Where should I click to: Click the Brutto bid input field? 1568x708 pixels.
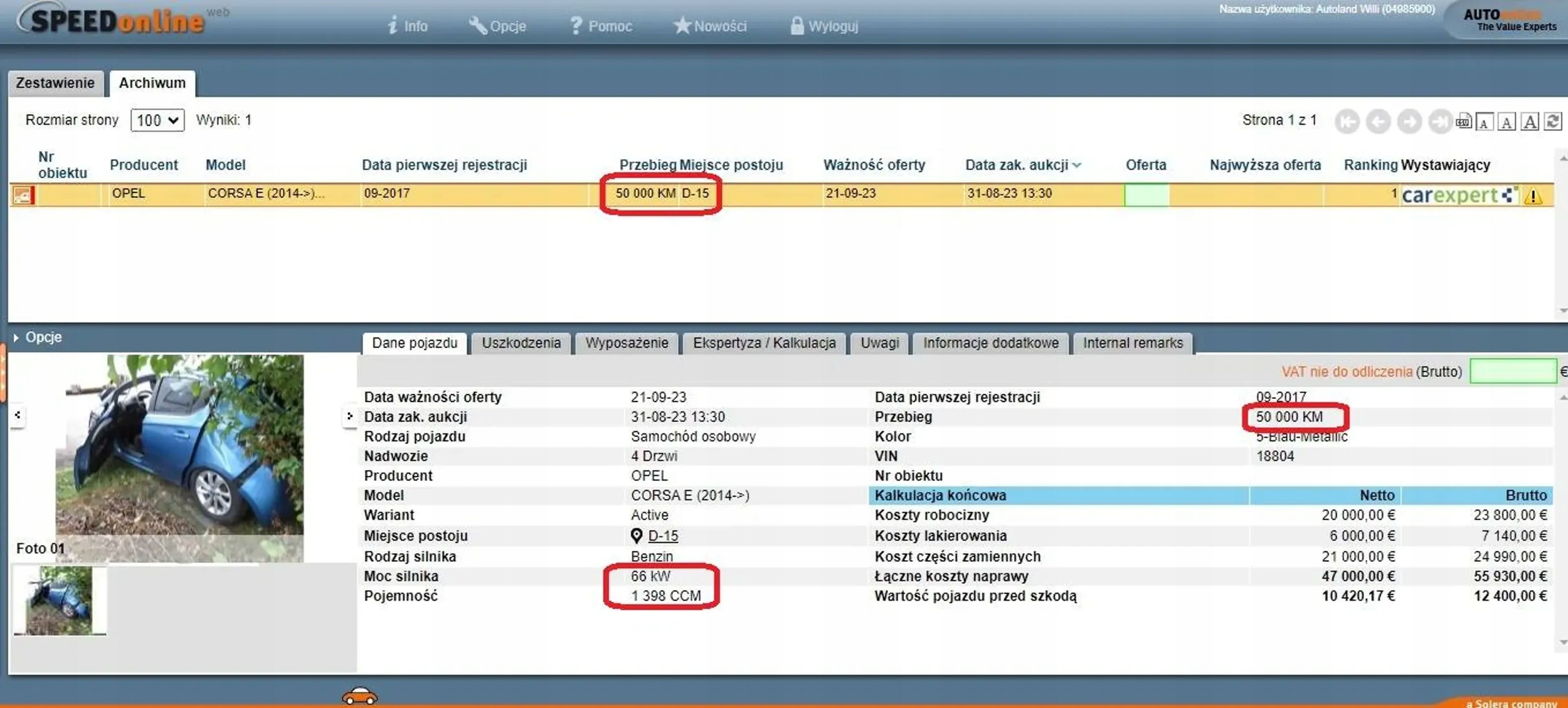tap(1512, 371)
